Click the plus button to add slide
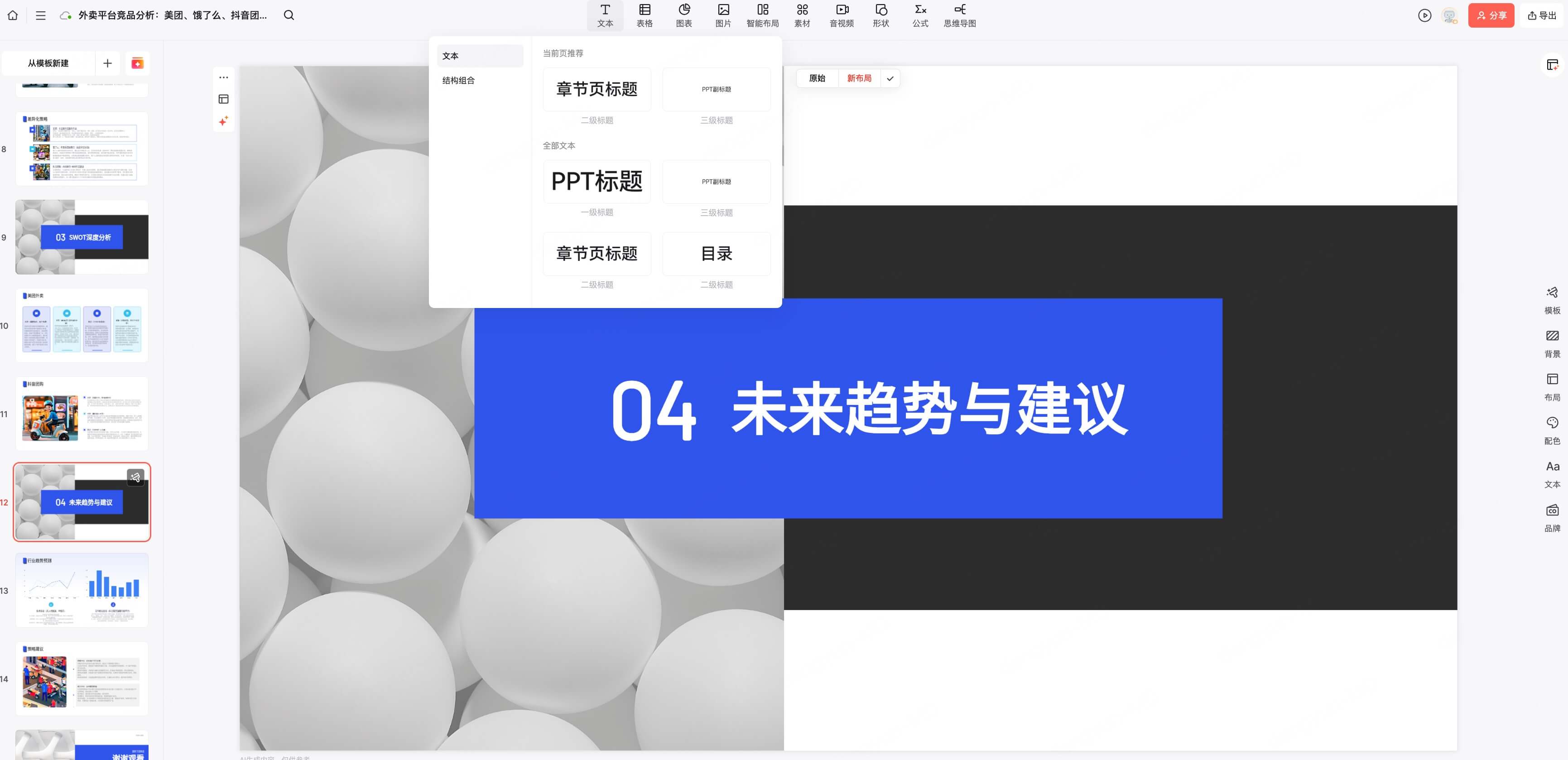The image size is (1568, 760). point(108,63)
